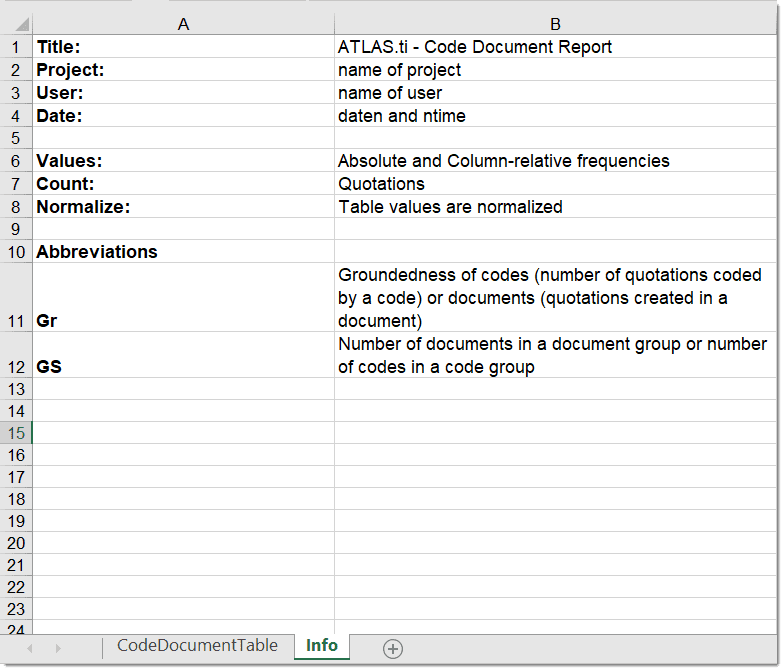Select row 4 header
The width and height of the screenshot is (784, 671).
click(x=16, y=116)
